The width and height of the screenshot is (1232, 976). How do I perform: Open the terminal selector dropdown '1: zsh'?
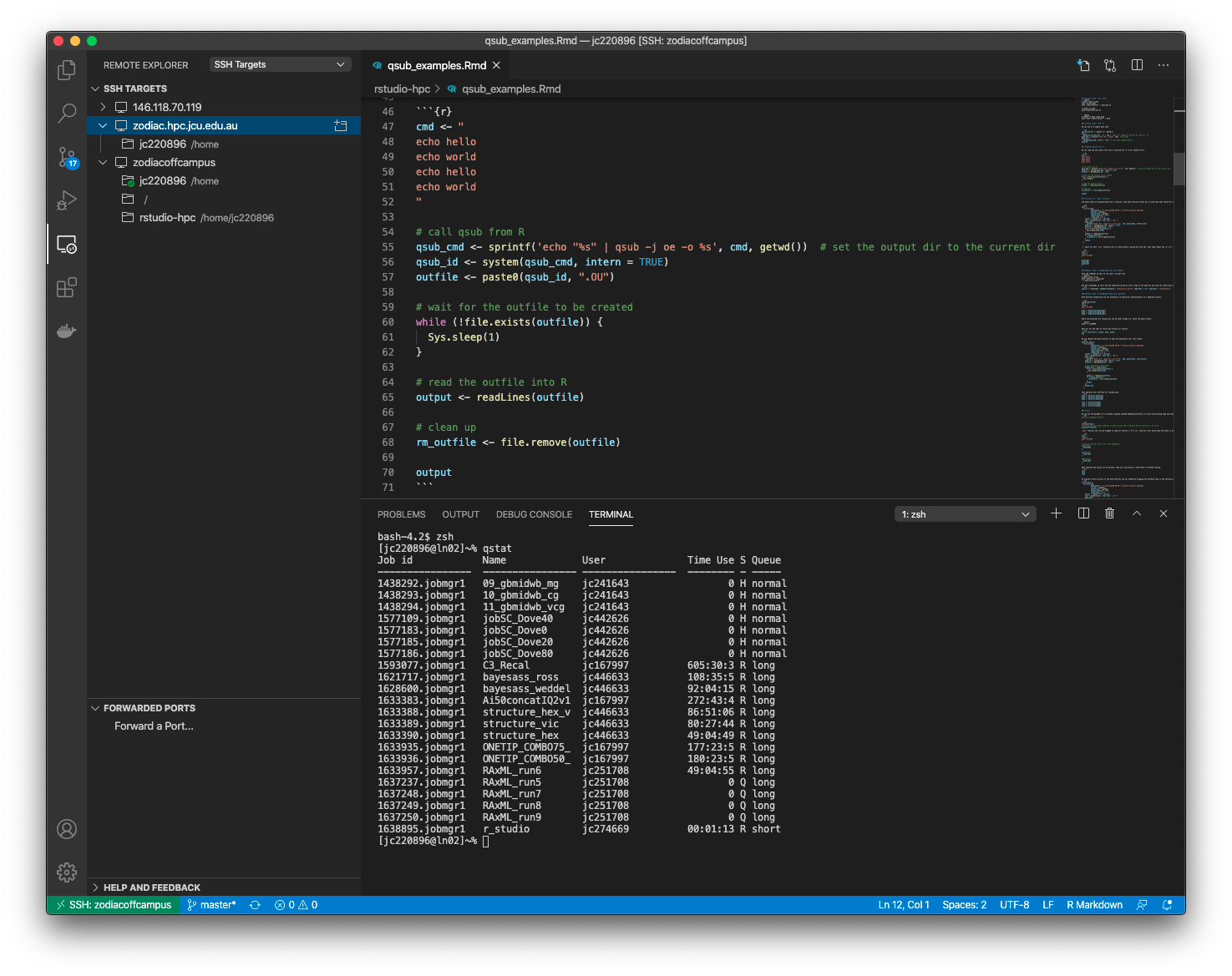pyautogui.click(x=965, y=514)
